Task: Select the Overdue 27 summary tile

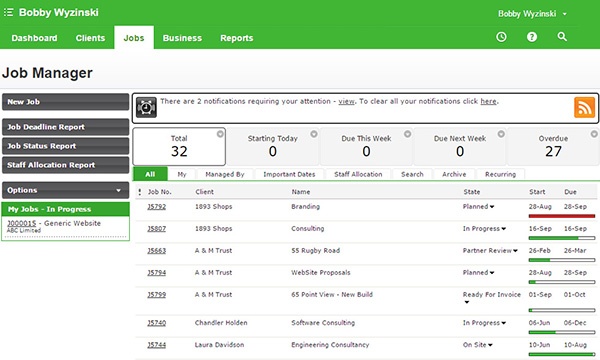Action: pyautogui.click(x=553, y=147)
